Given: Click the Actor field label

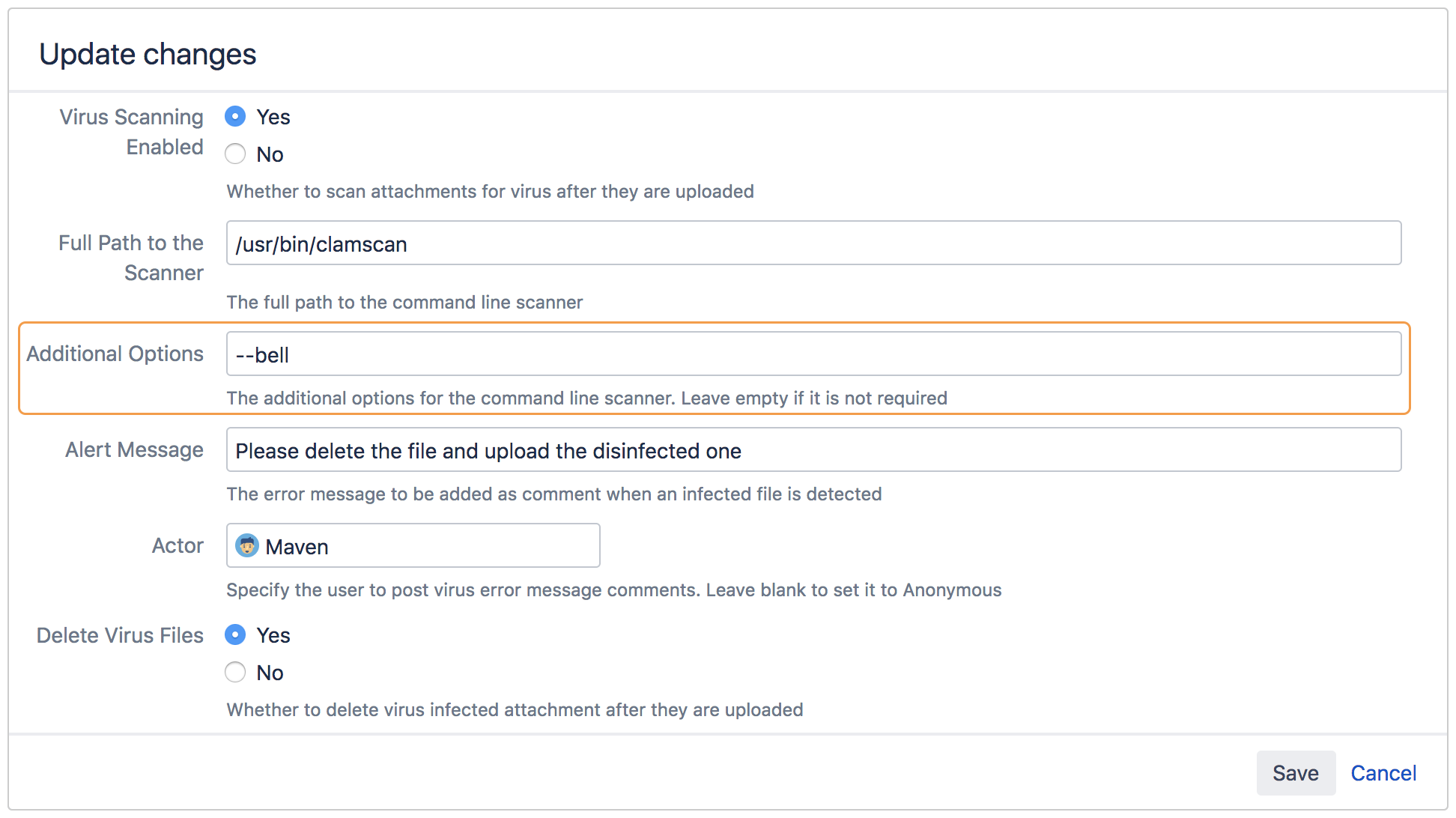Looking at the screenshot, I should coord(178,545).
